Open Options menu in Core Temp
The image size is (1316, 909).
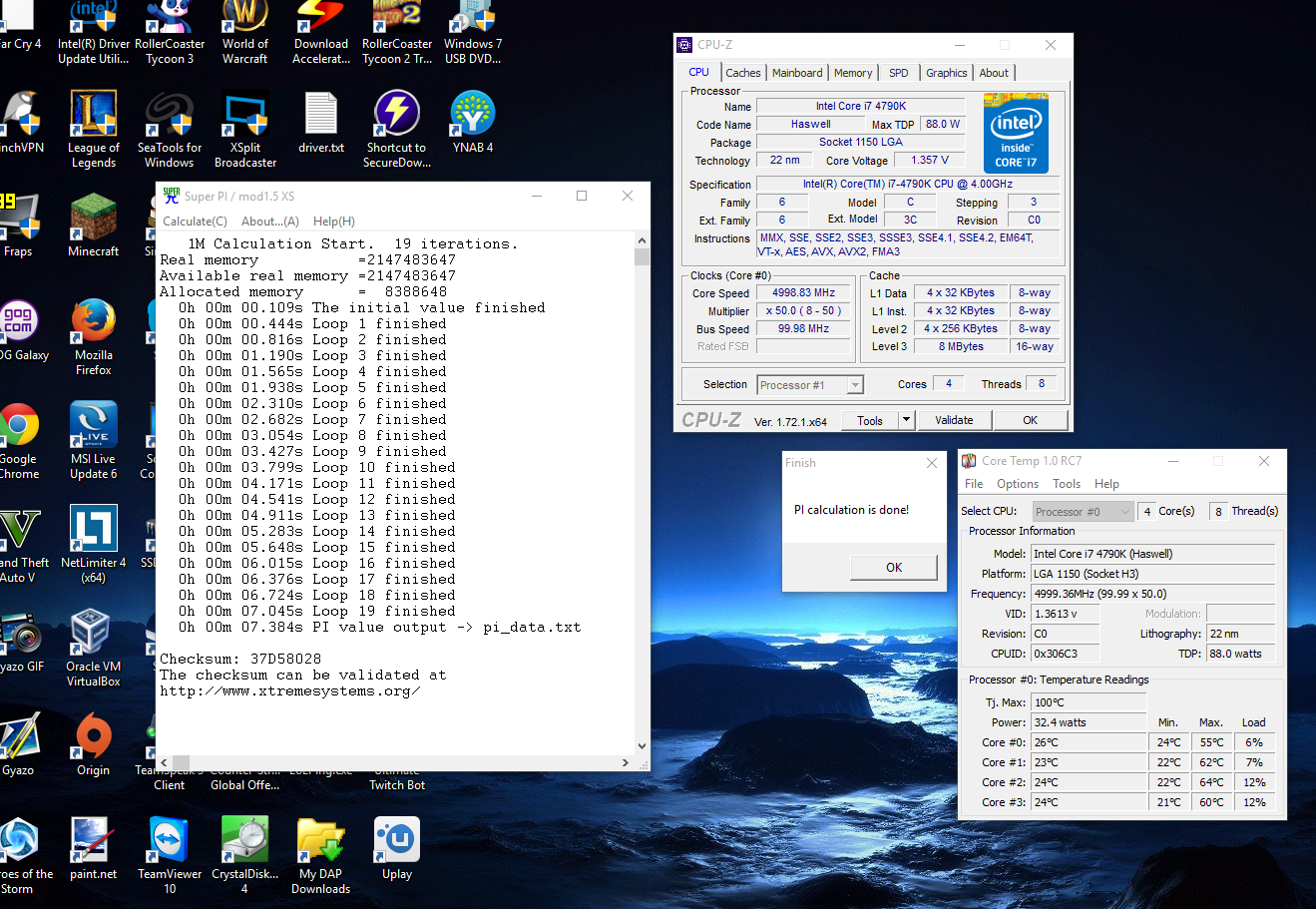click(1018, 484)
